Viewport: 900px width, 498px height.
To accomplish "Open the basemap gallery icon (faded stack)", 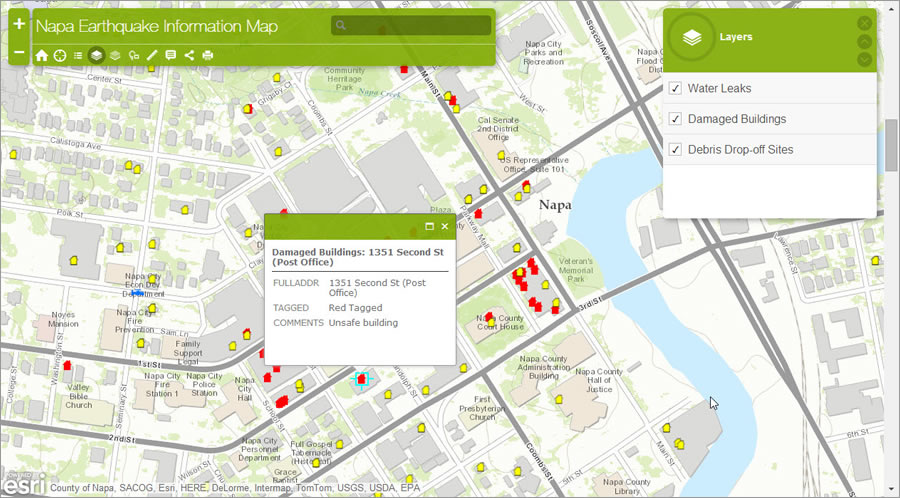I will click(x=115, y=55).
